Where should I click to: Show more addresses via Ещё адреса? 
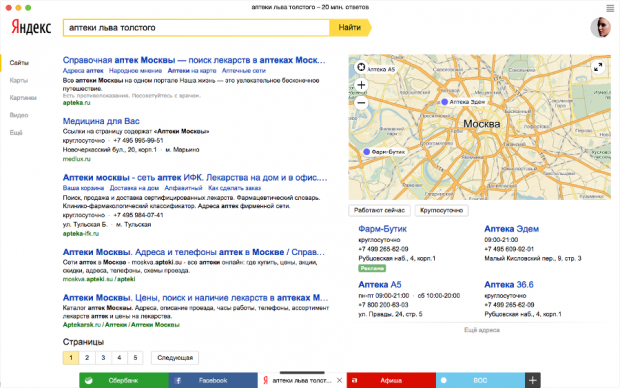(x=482, y=330)
